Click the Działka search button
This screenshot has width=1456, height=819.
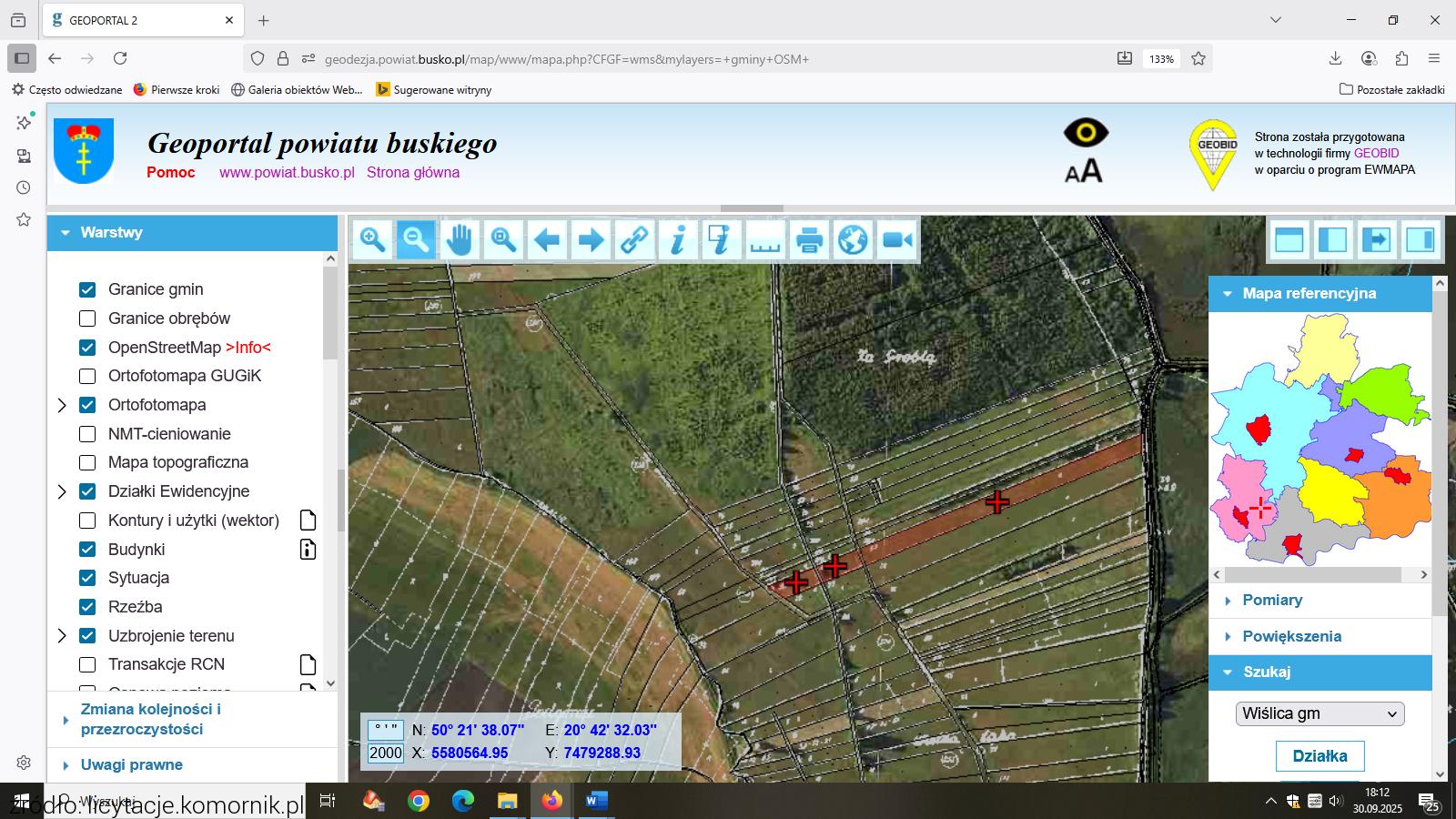1319,756
